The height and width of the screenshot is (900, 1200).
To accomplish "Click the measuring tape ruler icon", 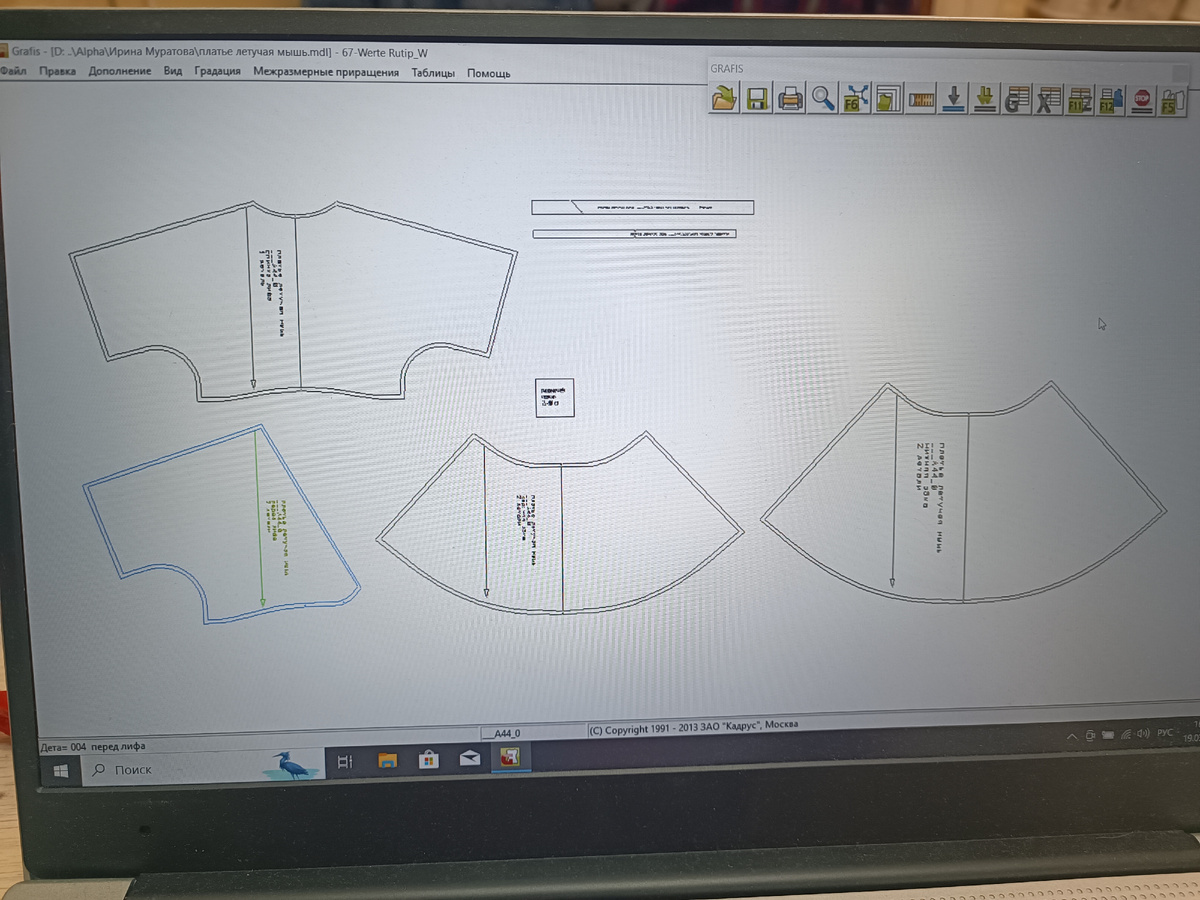I will click(x=920, y=99).
